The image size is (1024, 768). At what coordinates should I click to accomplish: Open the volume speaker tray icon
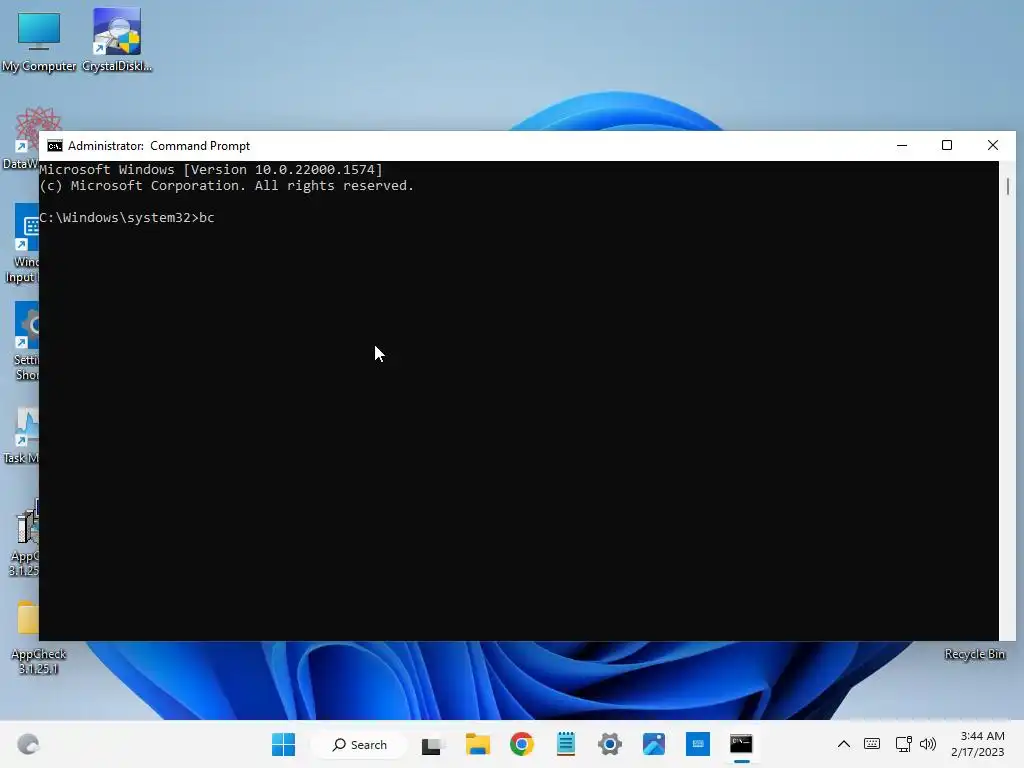click(x=928, y=744)
